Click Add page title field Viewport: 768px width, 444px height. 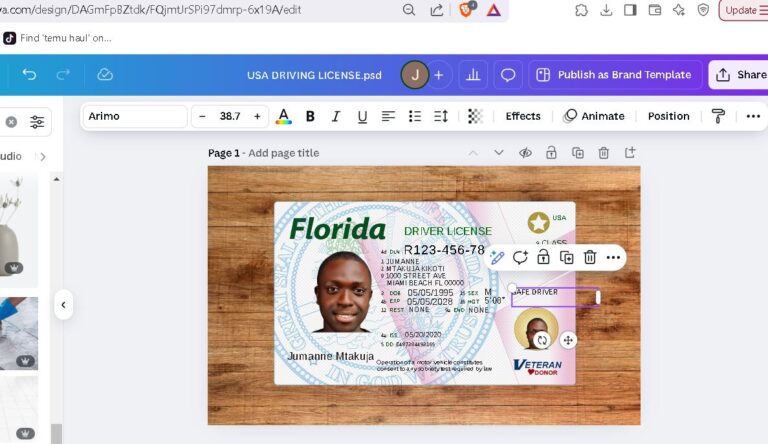click(284, 153)
